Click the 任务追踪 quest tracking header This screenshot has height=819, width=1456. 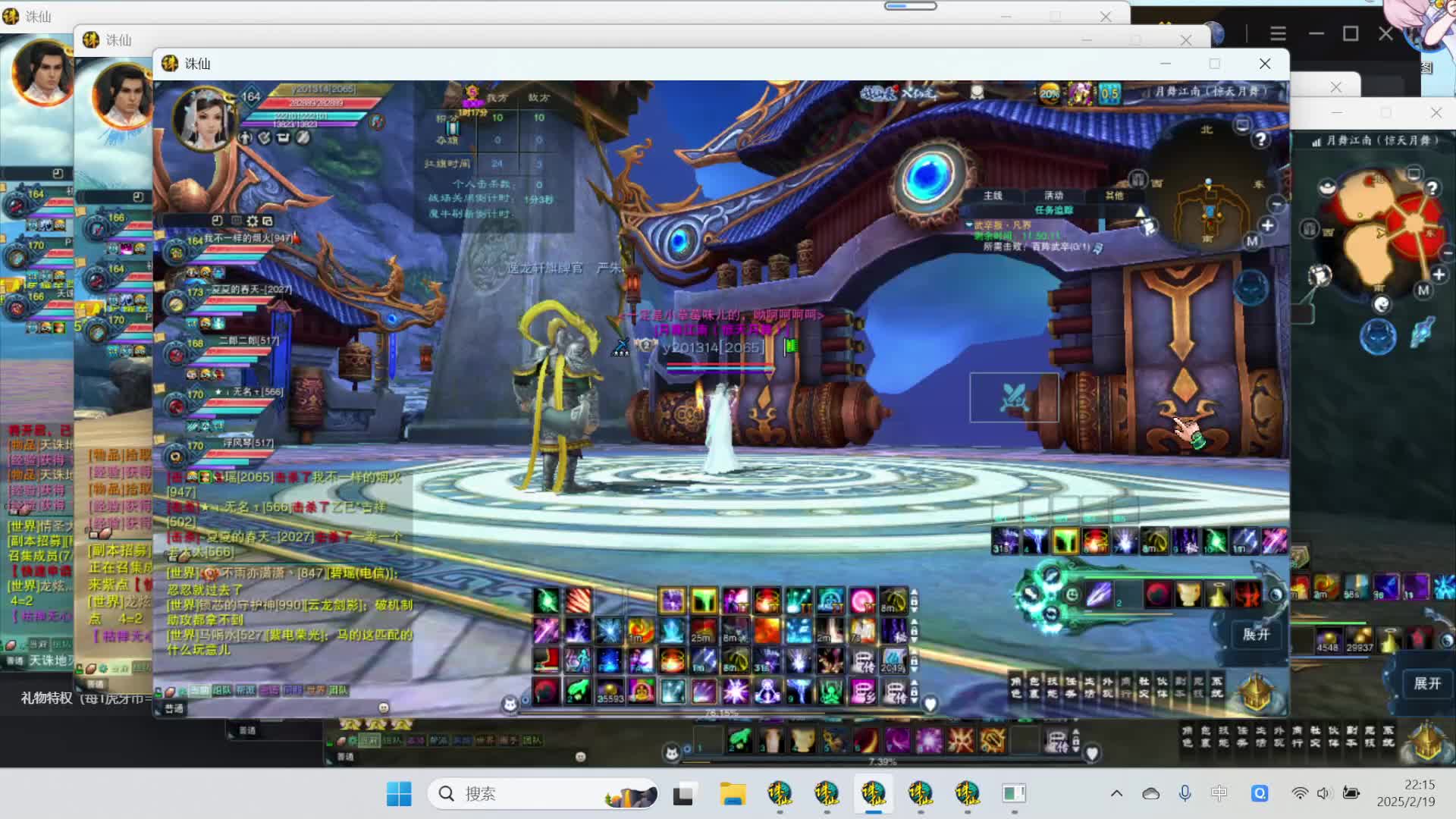1053,210
